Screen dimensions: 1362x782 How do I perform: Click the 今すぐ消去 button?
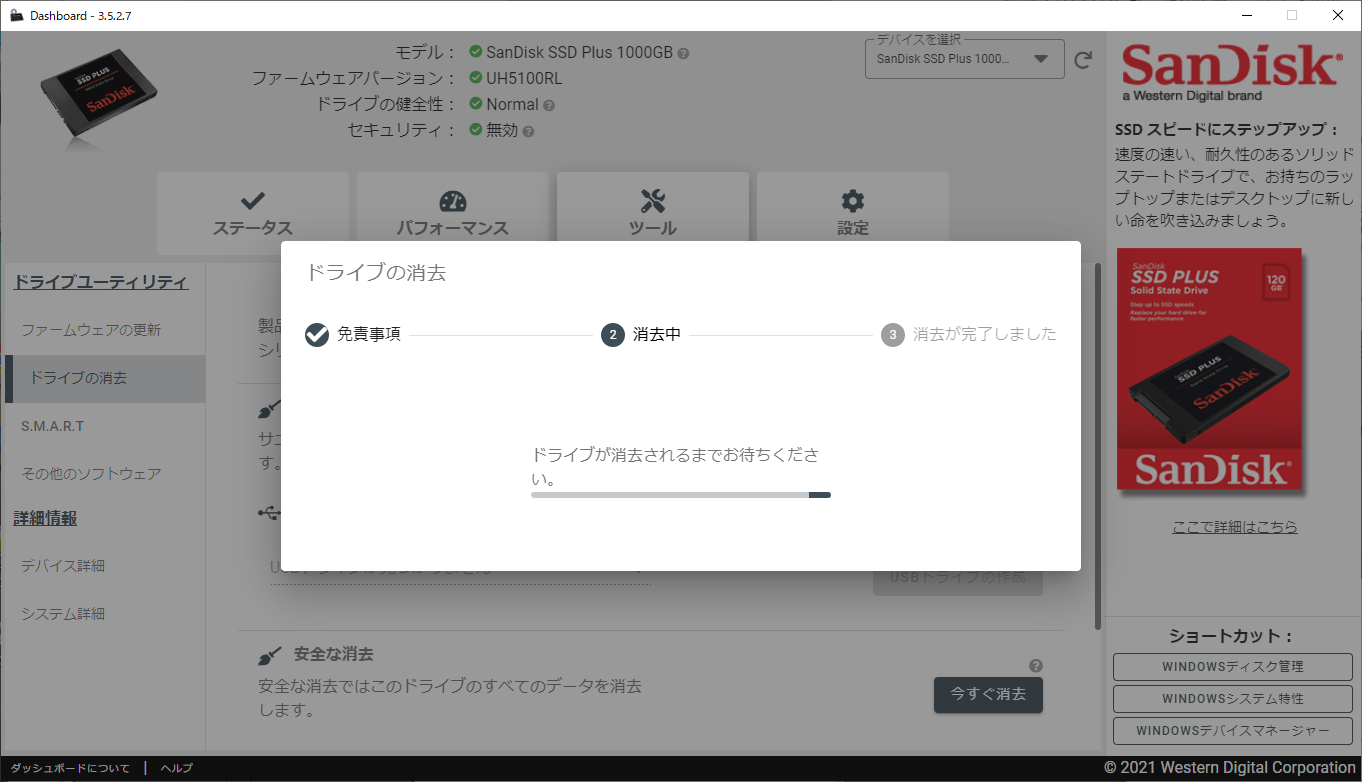[988, 694]
